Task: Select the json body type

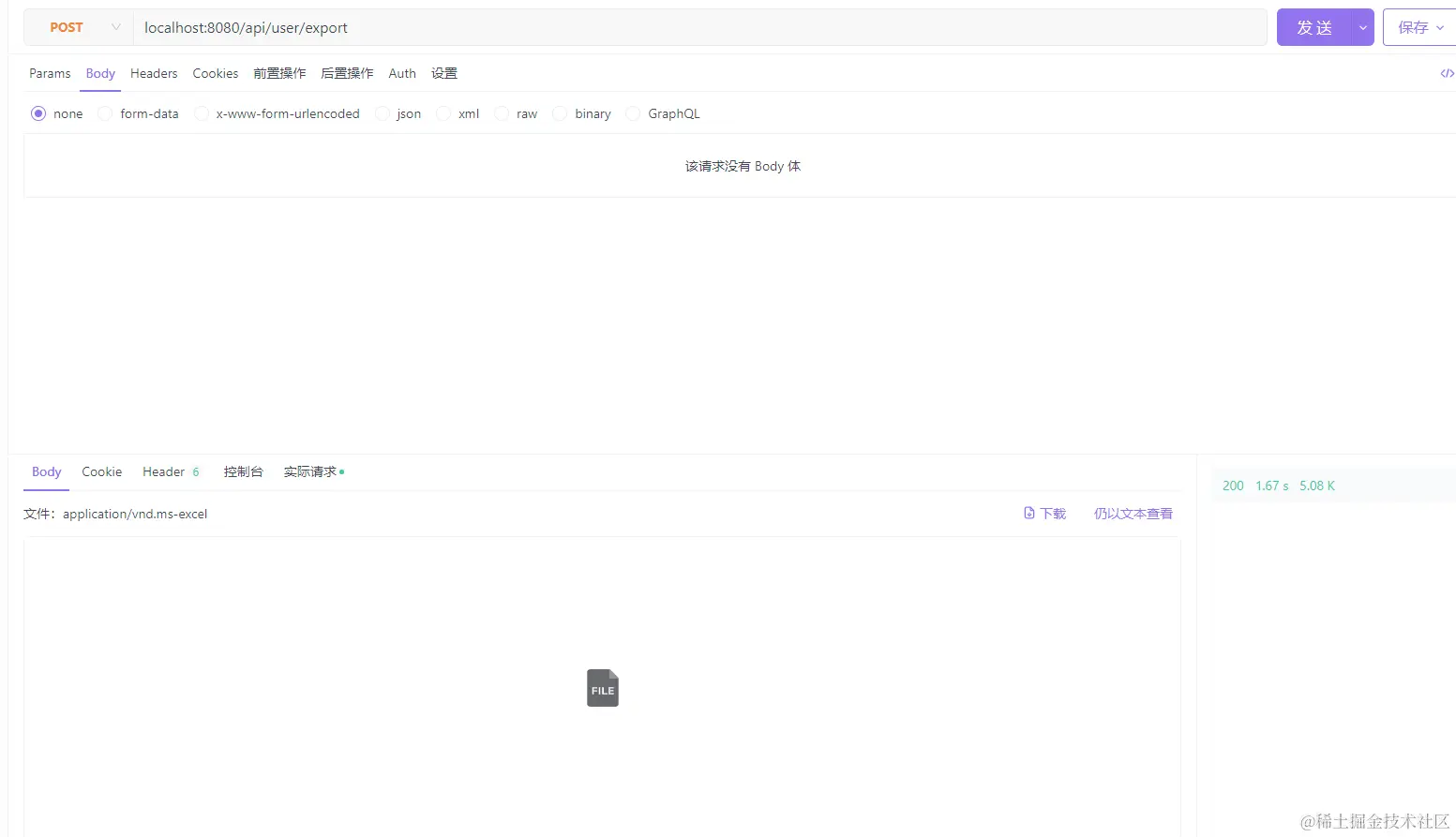Action: (x=383, y=113)
